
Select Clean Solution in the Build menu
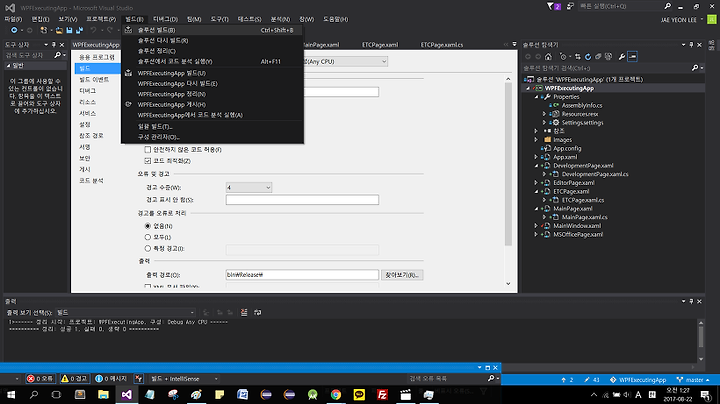point(212,51)
